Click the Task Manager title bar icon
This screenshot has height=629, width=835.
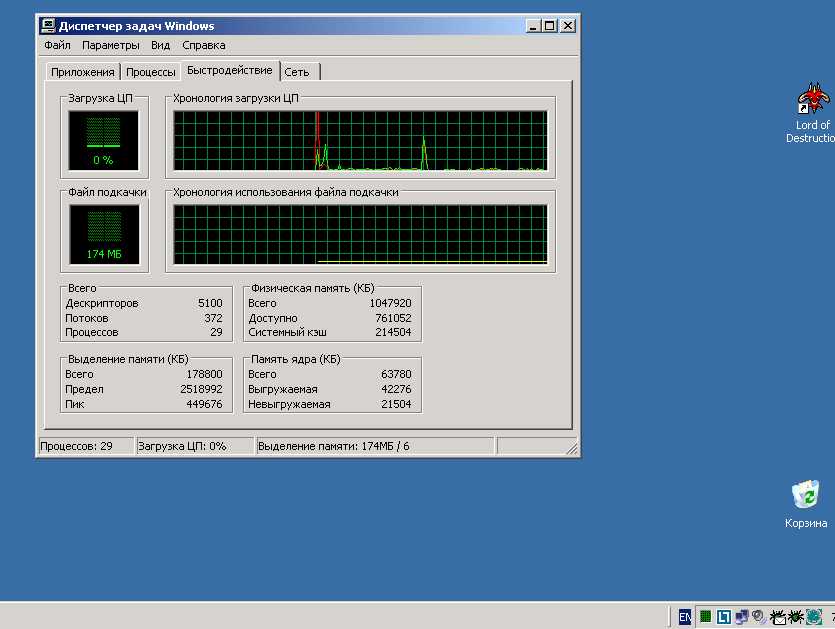click(47, 26)
